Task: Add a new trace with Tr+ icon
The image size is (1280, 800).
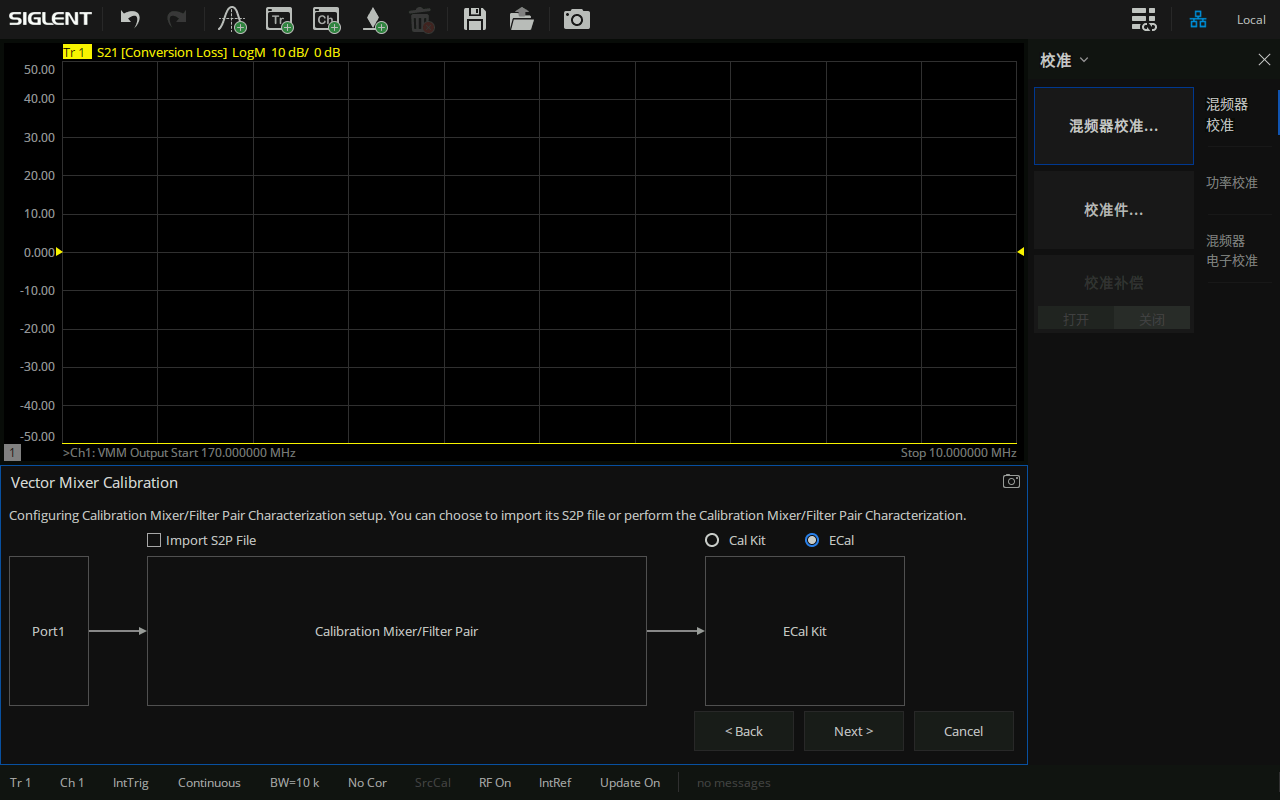Action: 279,19
